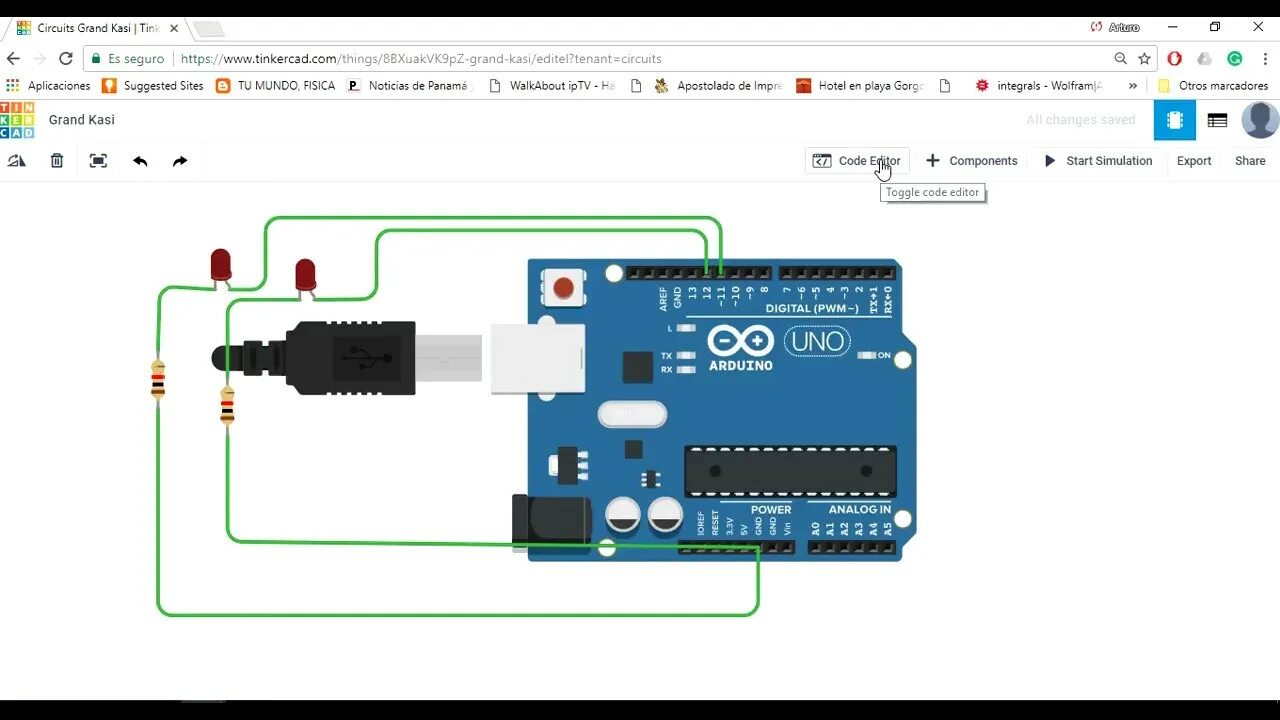Undo the last action
The width and height of the screenshot is (1280, 720).
coord(140,160)
